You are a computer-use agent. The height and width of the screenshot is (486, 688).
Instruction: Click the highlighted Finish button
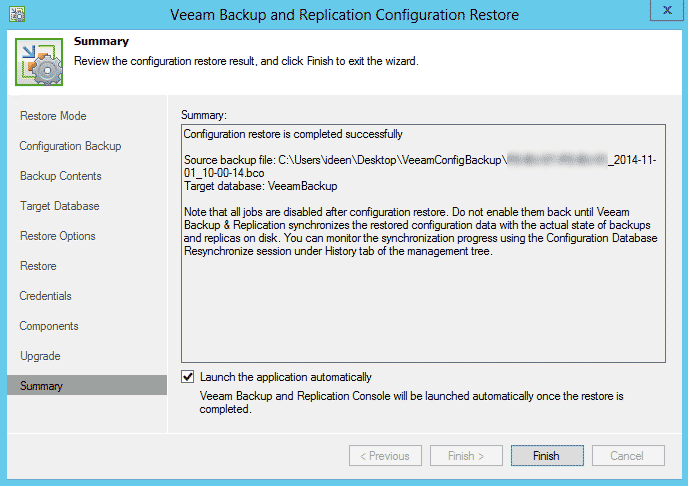pos(547,456)
